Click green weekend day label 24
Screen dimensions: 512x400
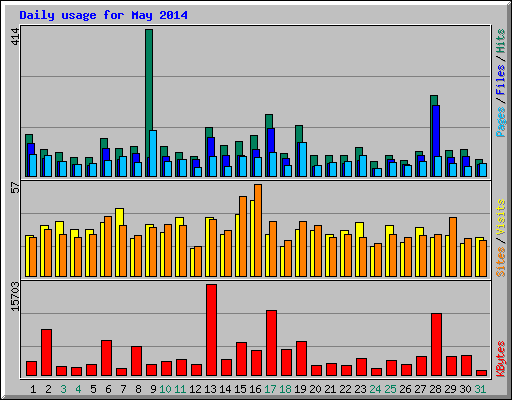(x=375, y=389)
